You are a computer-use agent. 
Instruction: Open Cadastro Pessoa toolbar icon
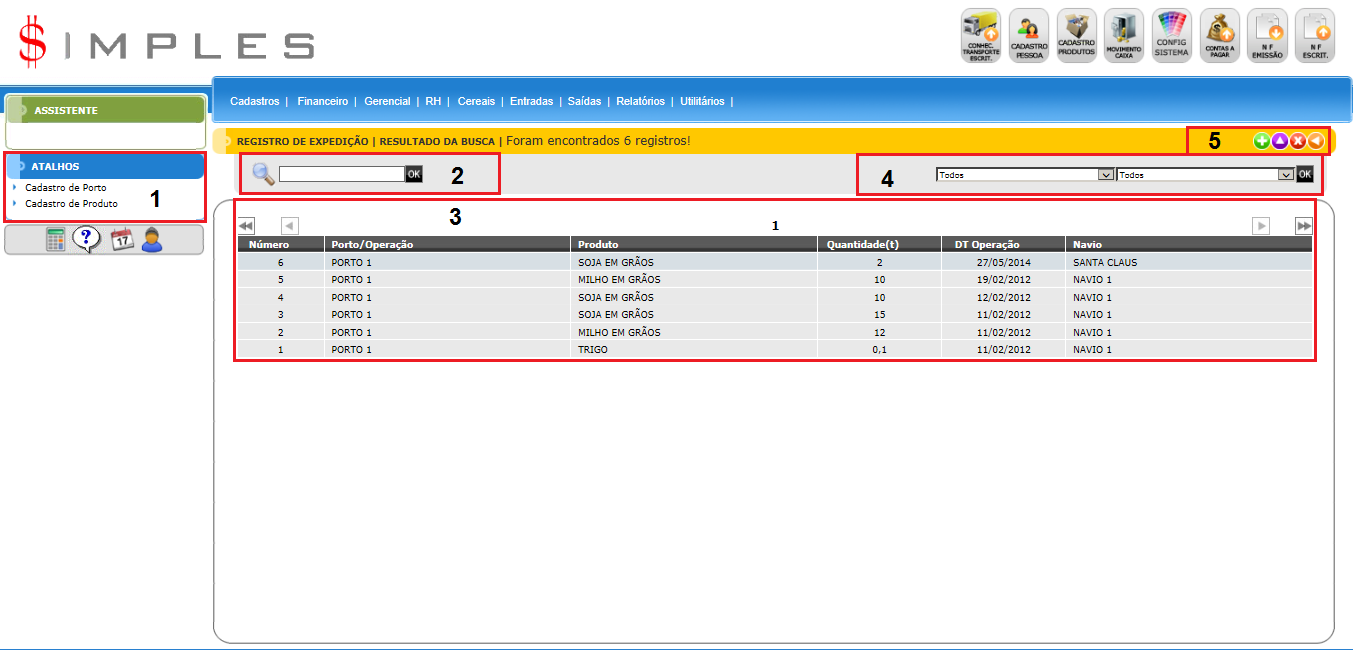tap(1029, 36)
